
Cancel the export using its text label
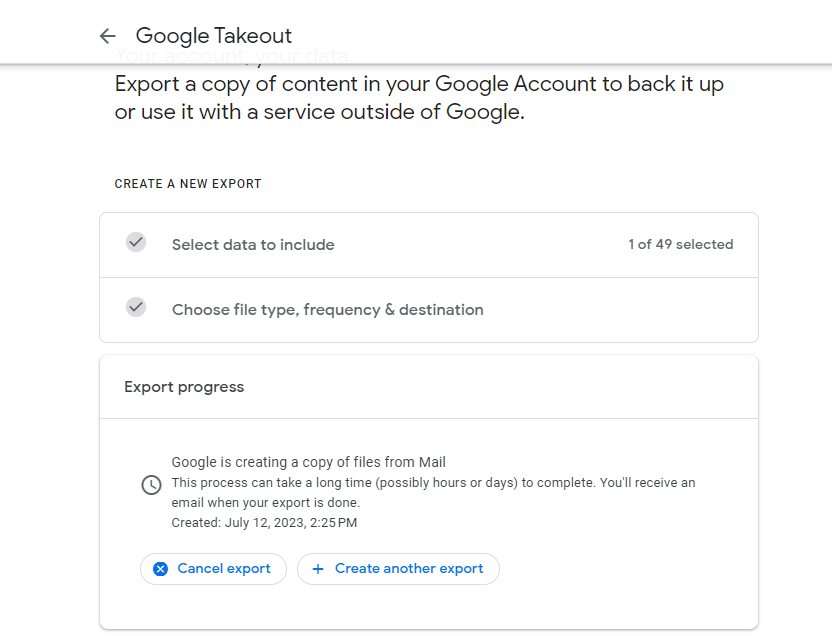[224, 569]
